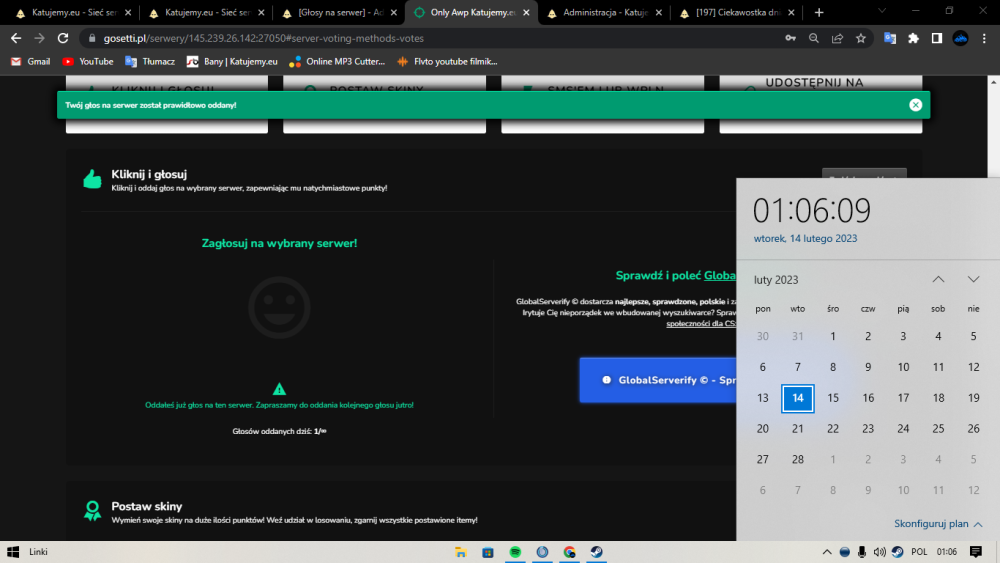Open the volume speaker icon

[x=879, y=552]
